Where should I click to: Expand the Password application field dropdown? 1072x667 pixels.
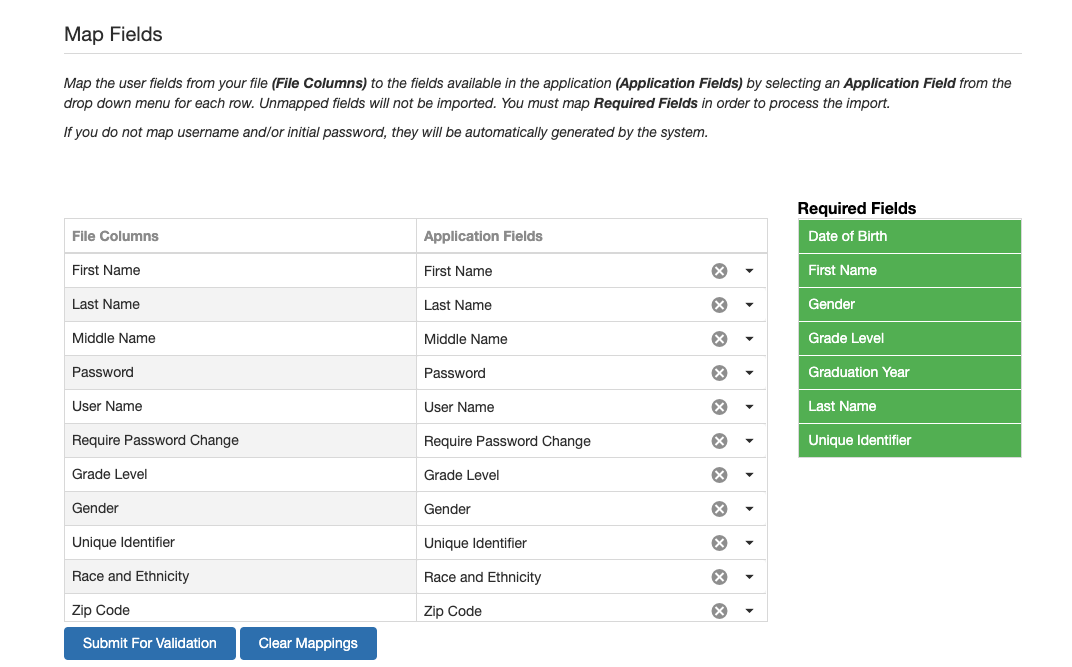coord(749,373)
